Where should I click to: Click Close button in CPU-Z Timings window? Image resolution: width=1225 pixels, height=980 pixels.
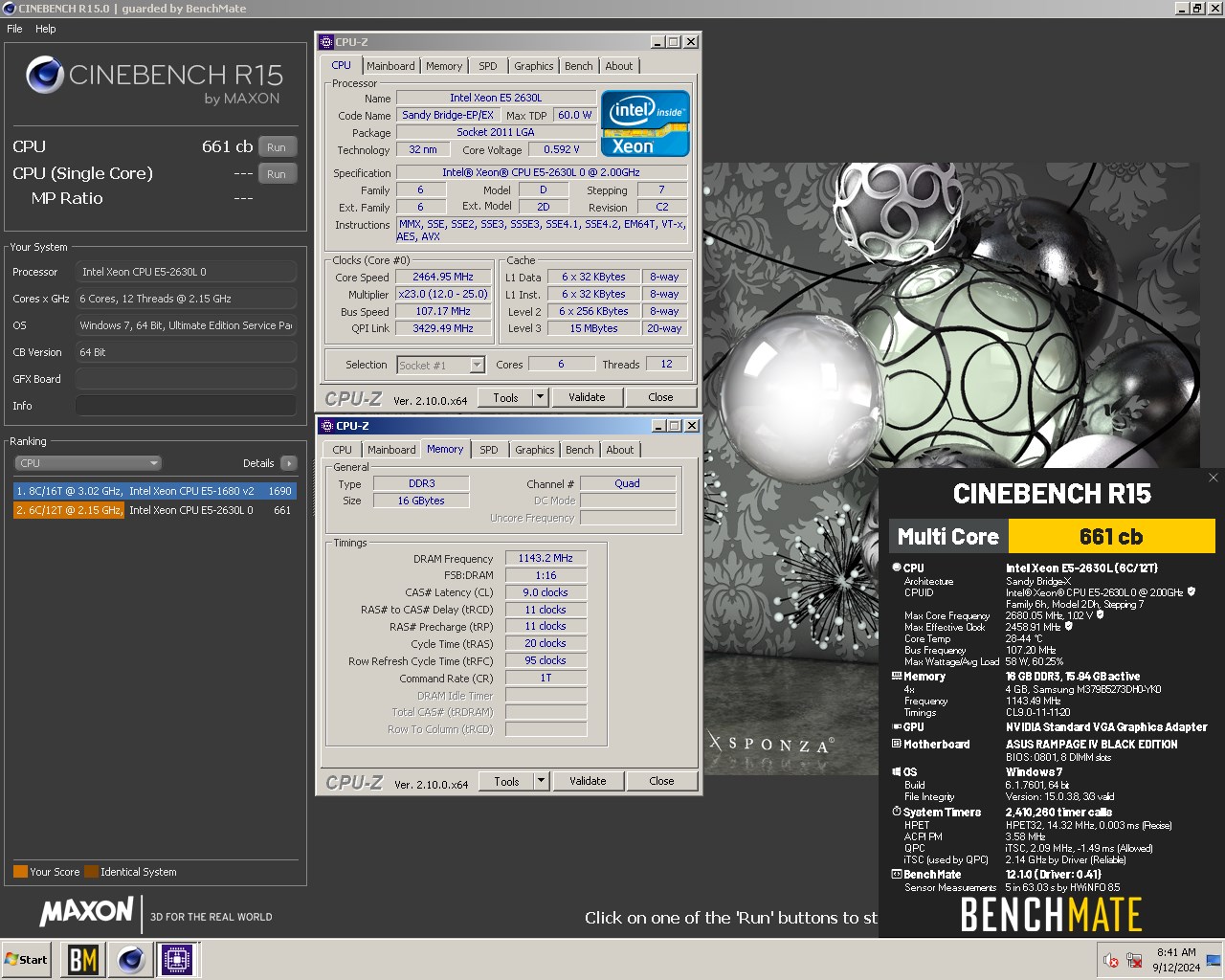coord(661,781)
